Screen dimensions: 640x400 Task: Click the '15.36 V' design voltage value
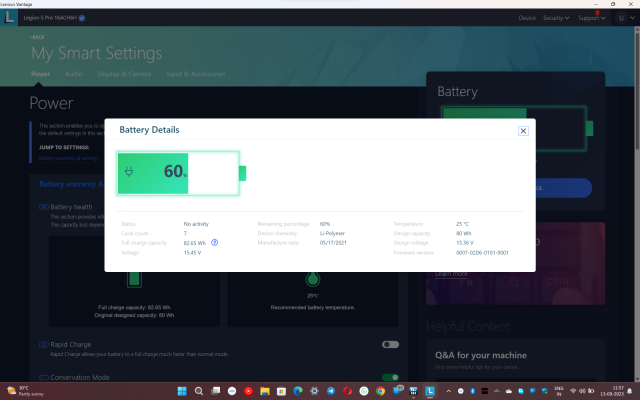click(464, 242)
